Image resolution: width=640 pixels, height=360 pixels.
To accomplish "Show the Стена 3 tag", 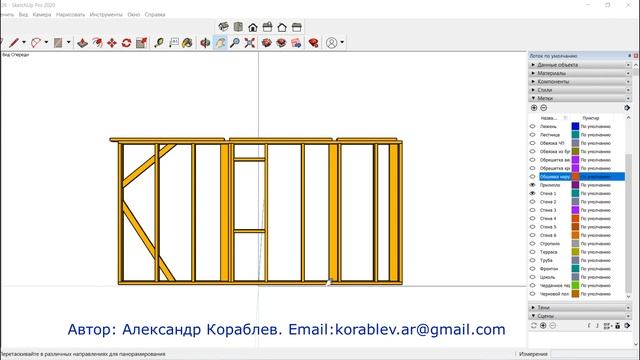I will [533, 210].
